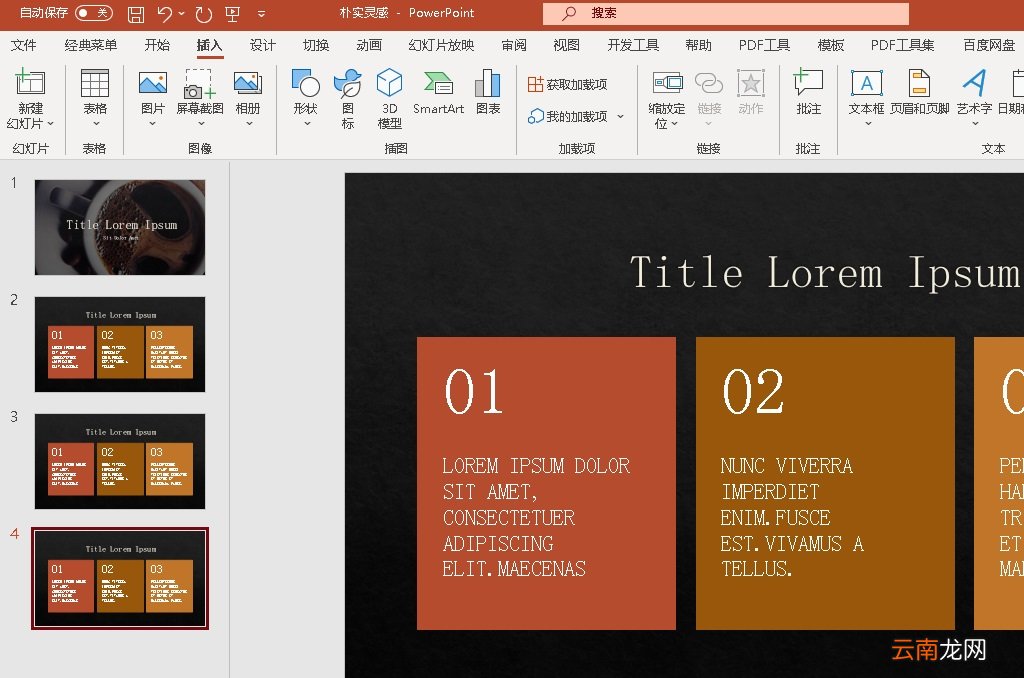
Task: Toggle the 自动保存 AutoSave switch
Action: (x=93, y=13)
